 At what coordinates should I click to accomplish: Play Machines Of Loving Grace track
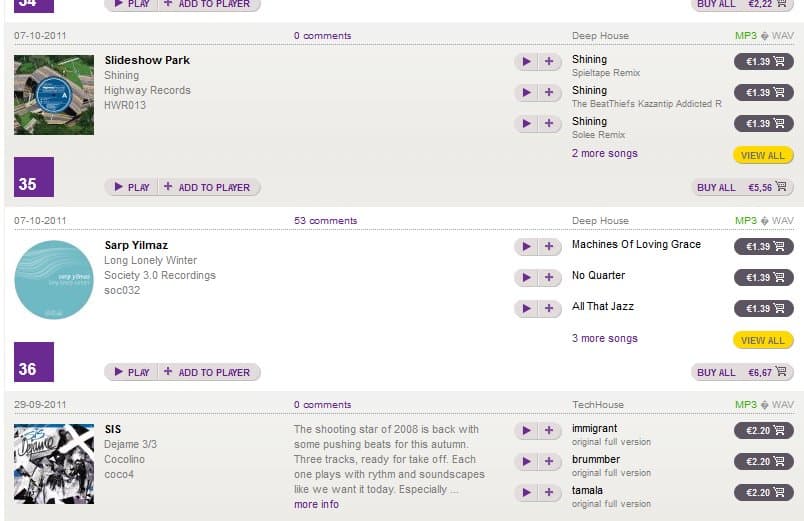526,247
